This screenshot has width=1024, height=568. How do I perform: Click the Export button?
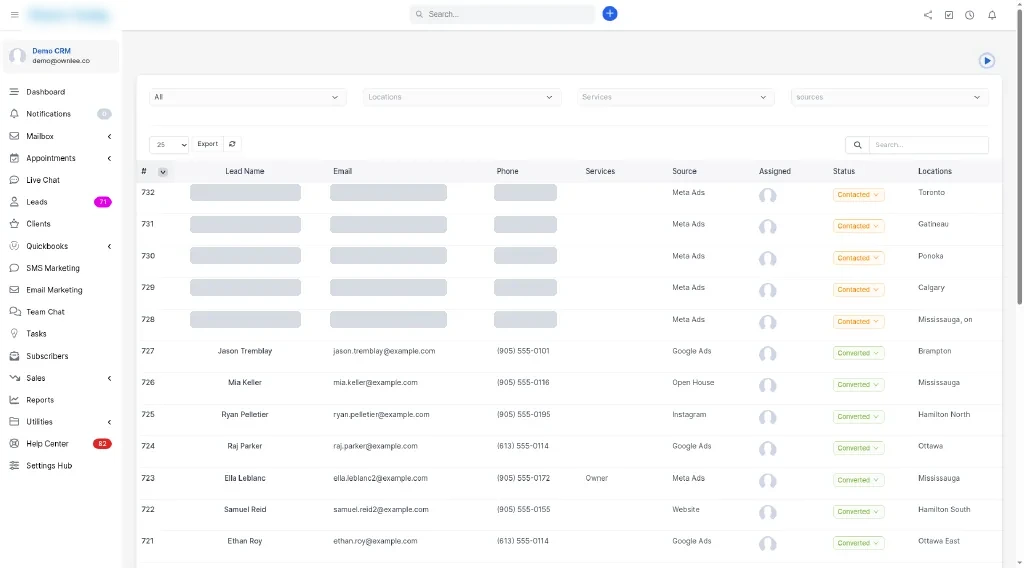208,144
